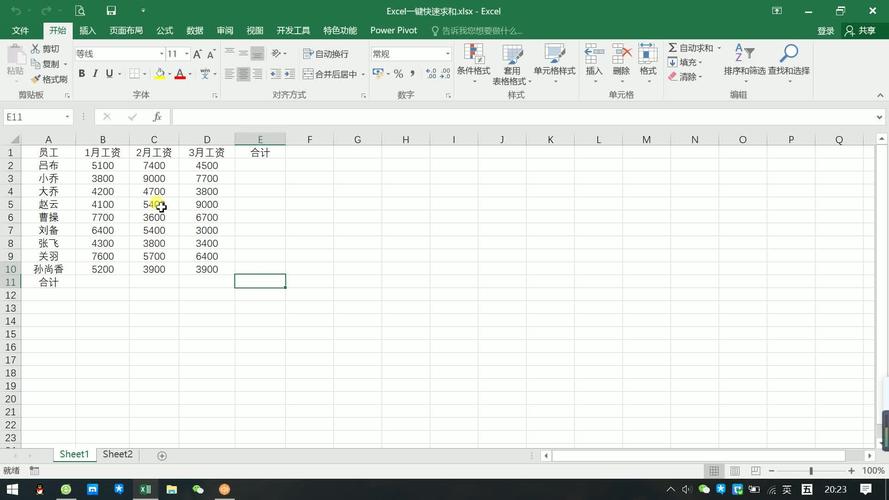
Task: Click the Print Preview icon in title bar
Action: pyautogui.click(x=80, y=11)
